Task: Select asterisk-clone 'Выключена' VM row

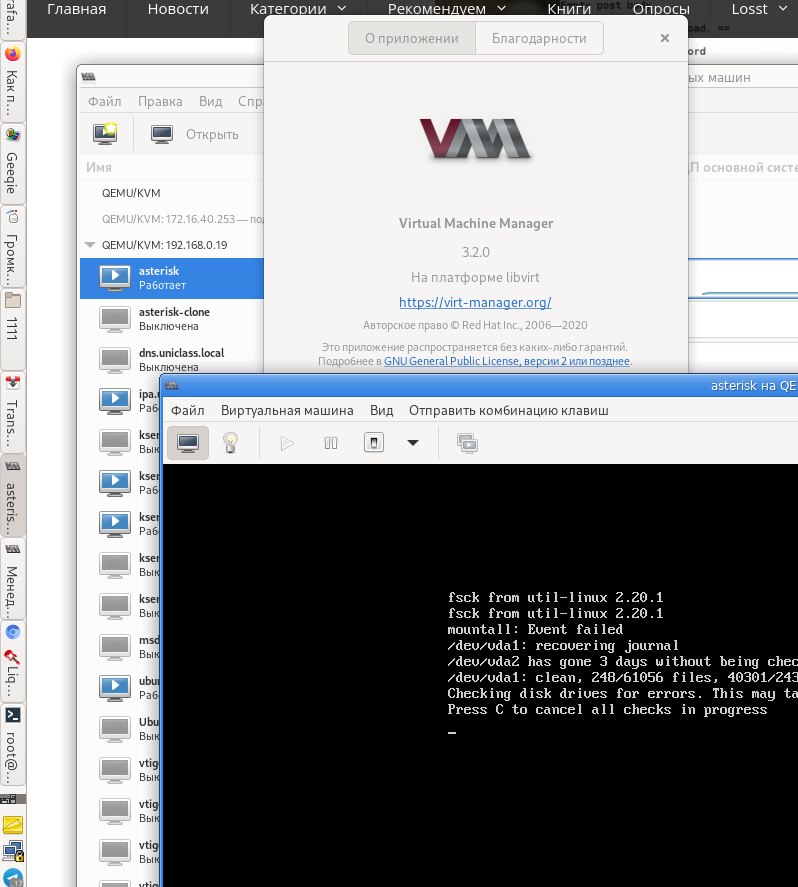Action: pyautogui.click(x=172, y=319)
